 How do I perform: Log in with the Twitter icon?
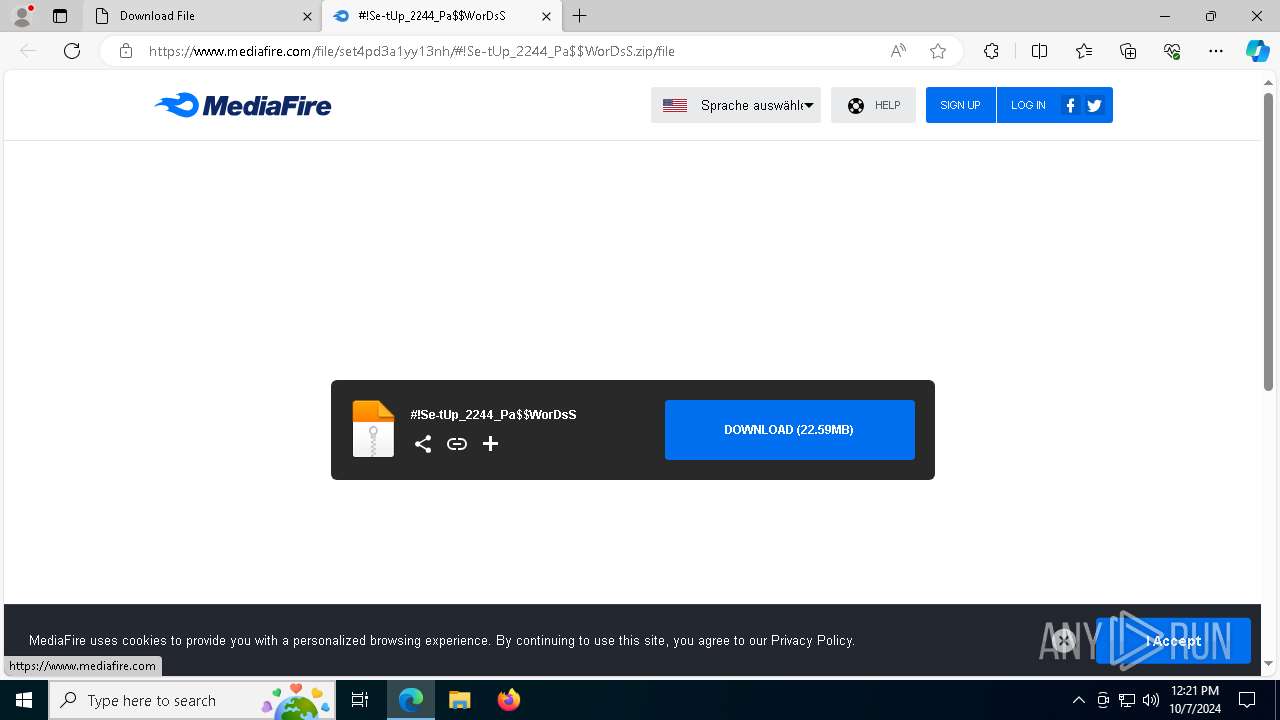1094,105
